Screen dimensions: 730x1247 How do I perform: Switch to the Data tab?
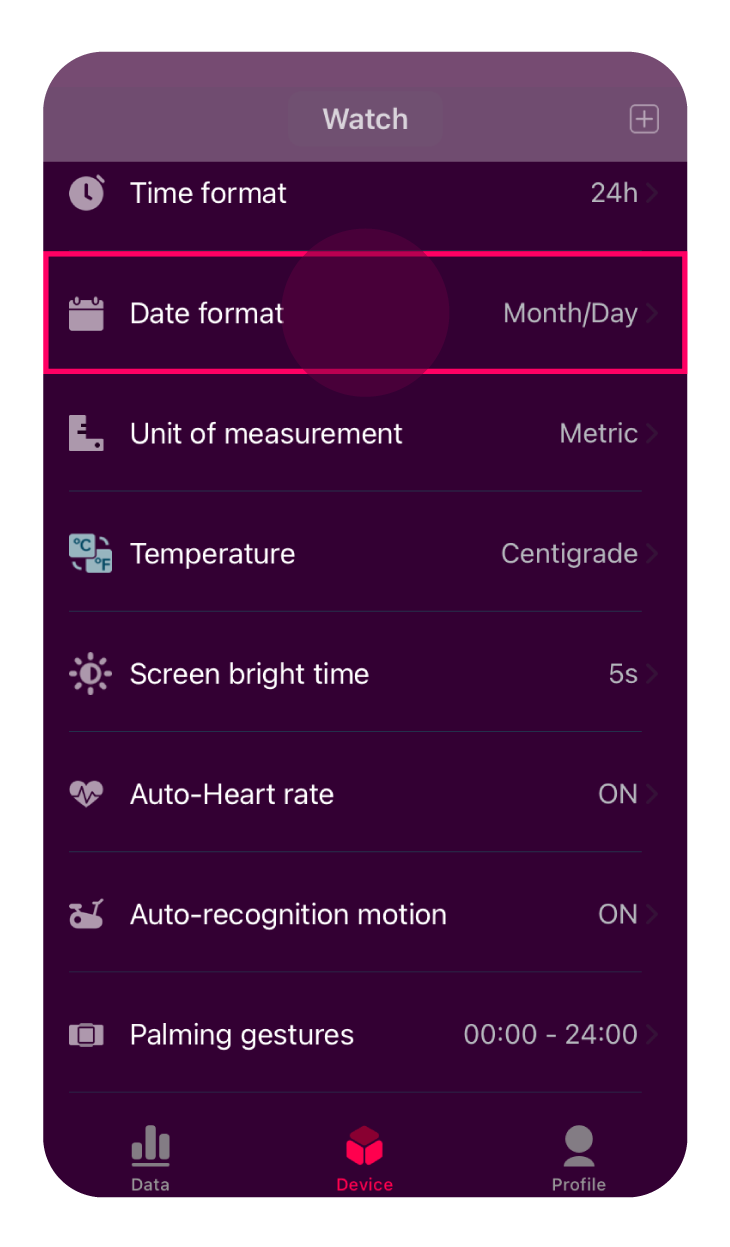(x=150, y=1158)
